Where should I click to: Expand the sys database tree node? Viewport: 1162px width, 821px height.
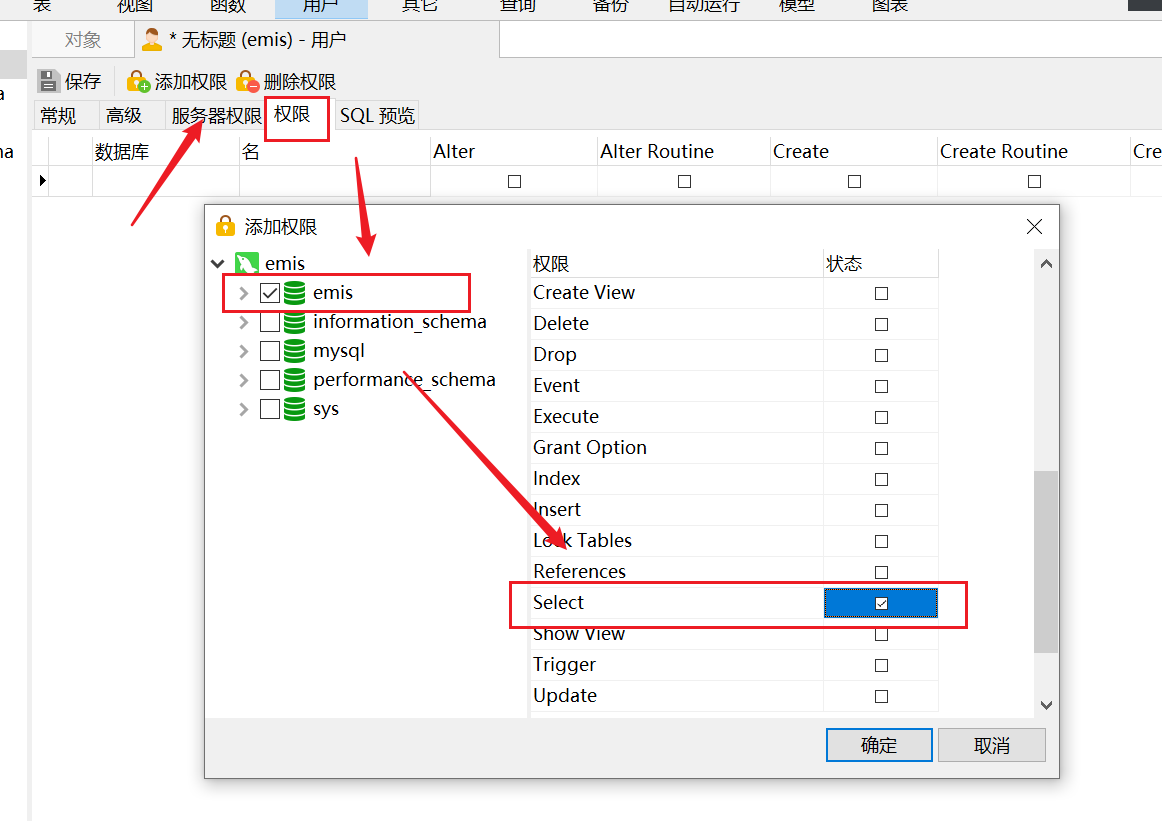243,409
